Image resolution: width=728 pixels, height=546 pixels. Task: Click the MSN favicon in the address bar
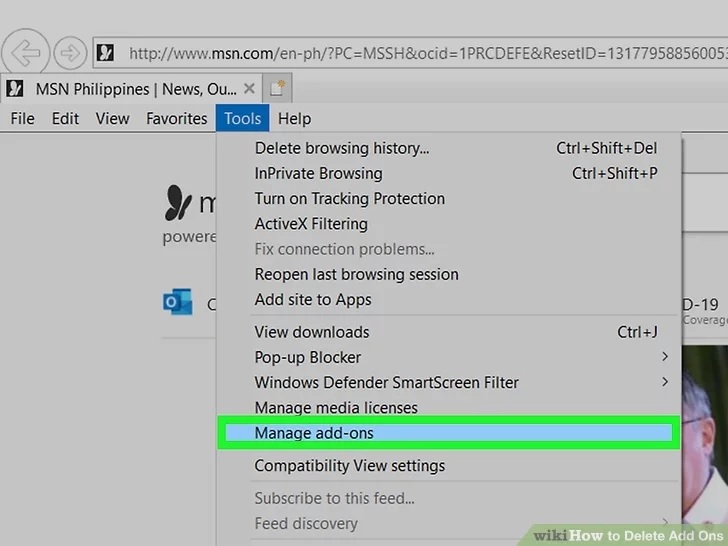click(x=105, y=52)
